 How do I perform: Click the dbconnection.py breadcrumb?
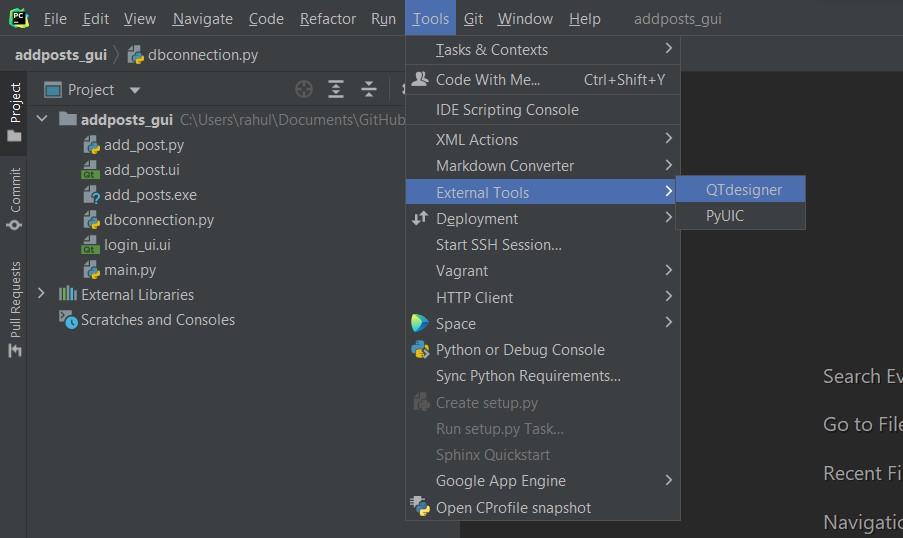(203, 55)
